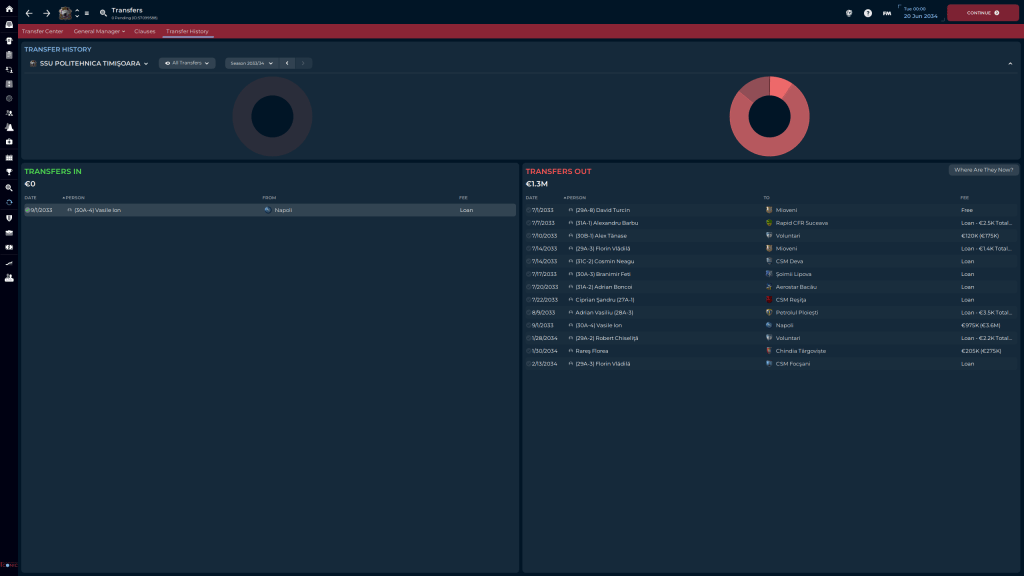Image resolution: width=1024 pixels, height=576 pixels.
Task: Go to previous season with left chevron
Action: 288,63
